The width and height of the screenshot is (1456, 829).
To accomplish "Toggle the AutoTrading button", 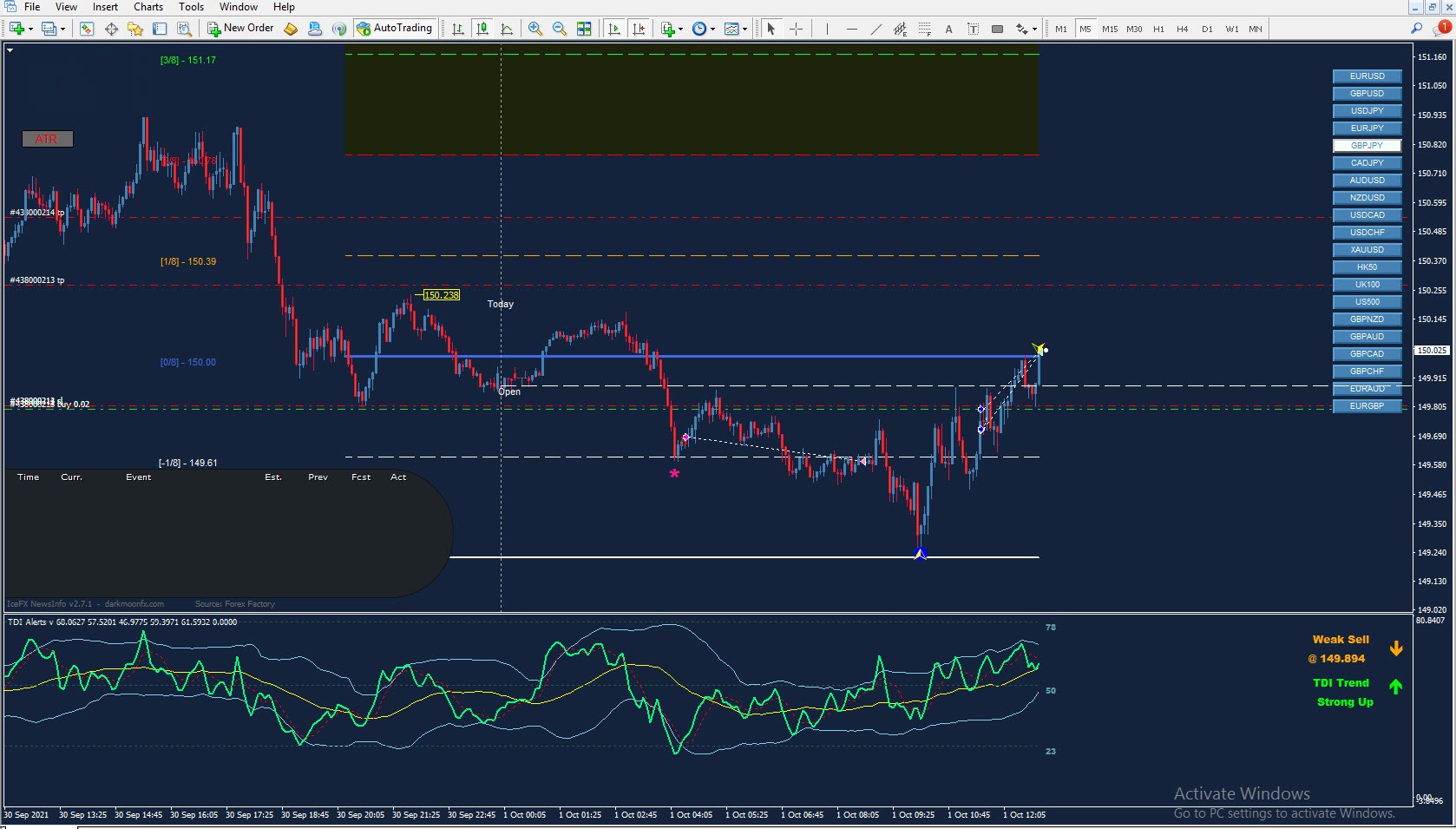I will click(394, 29).
